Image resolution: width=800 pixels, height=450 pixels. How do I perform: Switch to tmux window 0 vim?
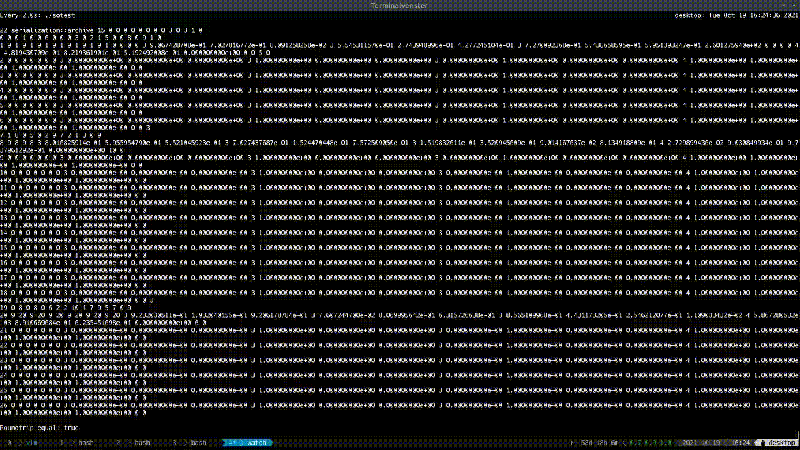[x=23, y=443]
